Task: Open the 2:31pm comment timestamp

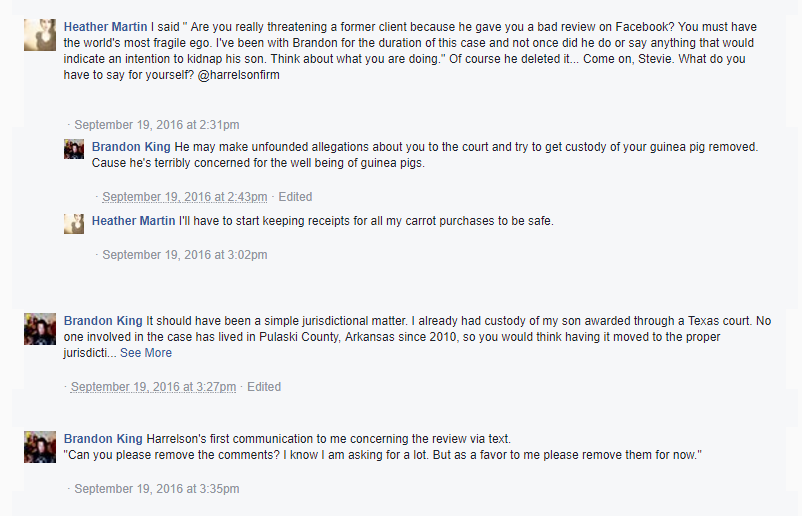Action: [x=157, y=125]
